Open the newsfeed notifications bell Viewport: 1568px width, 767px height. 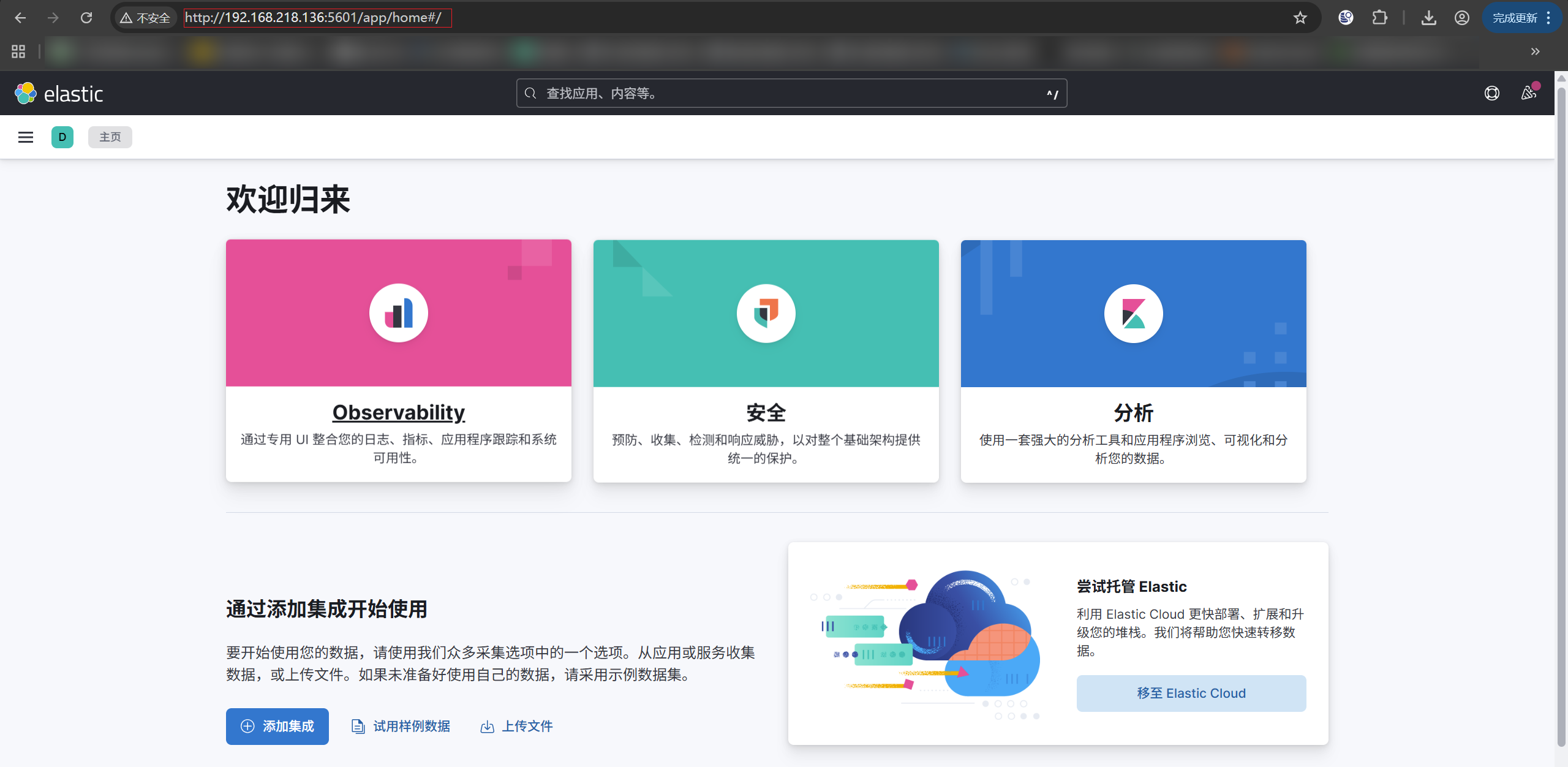coord(1529,93)
